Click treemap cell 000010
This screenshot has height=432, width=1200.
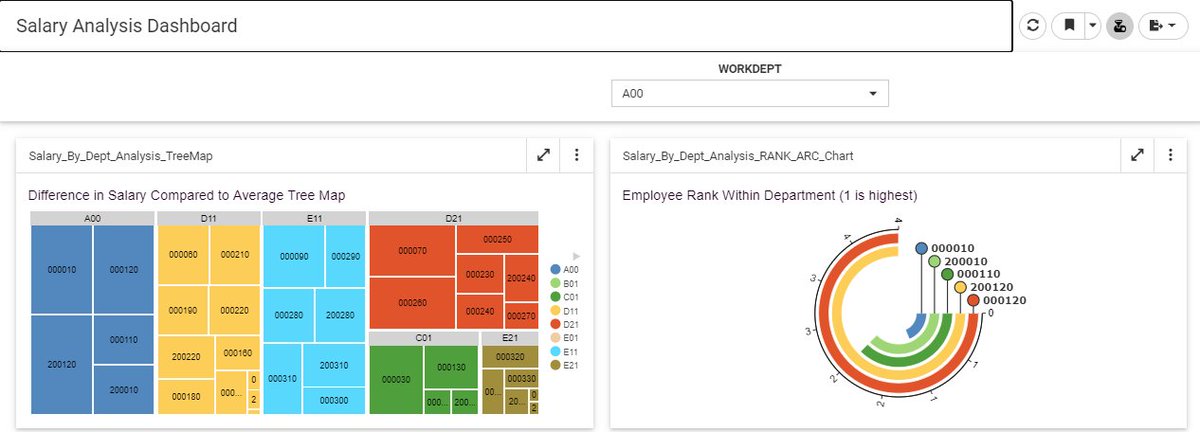point(62,270)
